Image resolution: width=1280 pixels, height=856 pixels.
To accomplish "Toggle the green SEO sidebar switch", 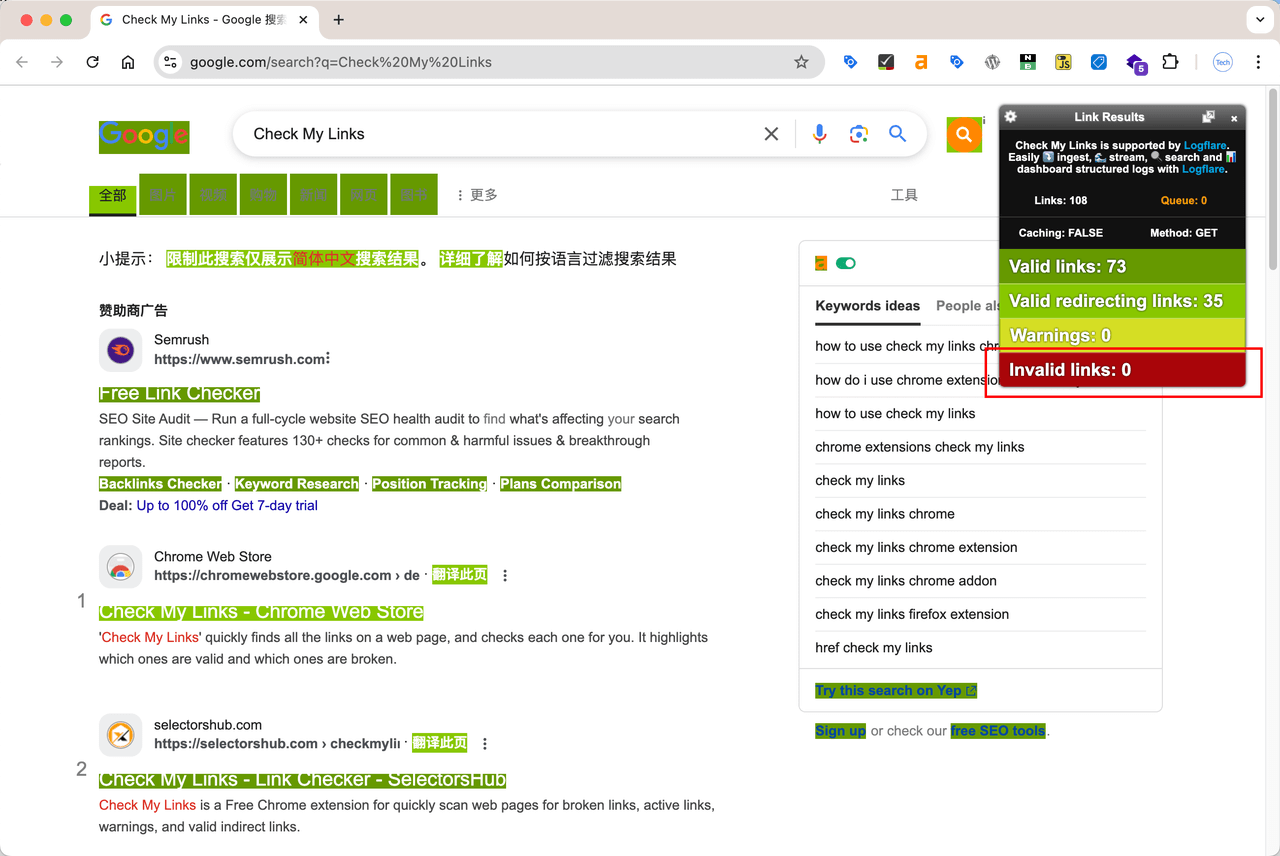I will [x=846, y=264].
